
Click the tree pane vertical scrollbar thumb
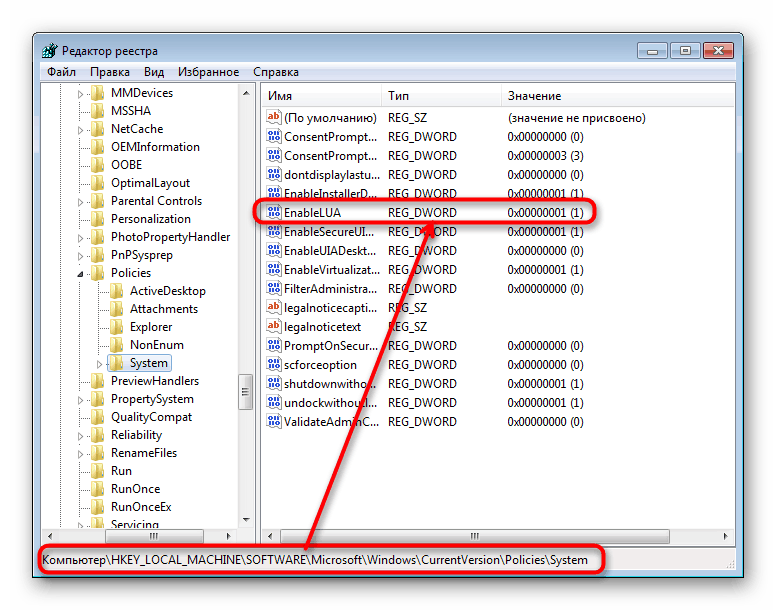245,392
